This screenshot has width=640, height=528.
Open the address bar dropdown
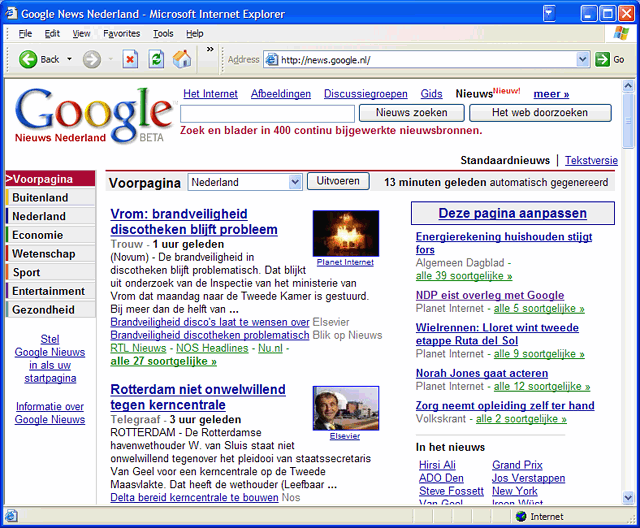[583, 60]
